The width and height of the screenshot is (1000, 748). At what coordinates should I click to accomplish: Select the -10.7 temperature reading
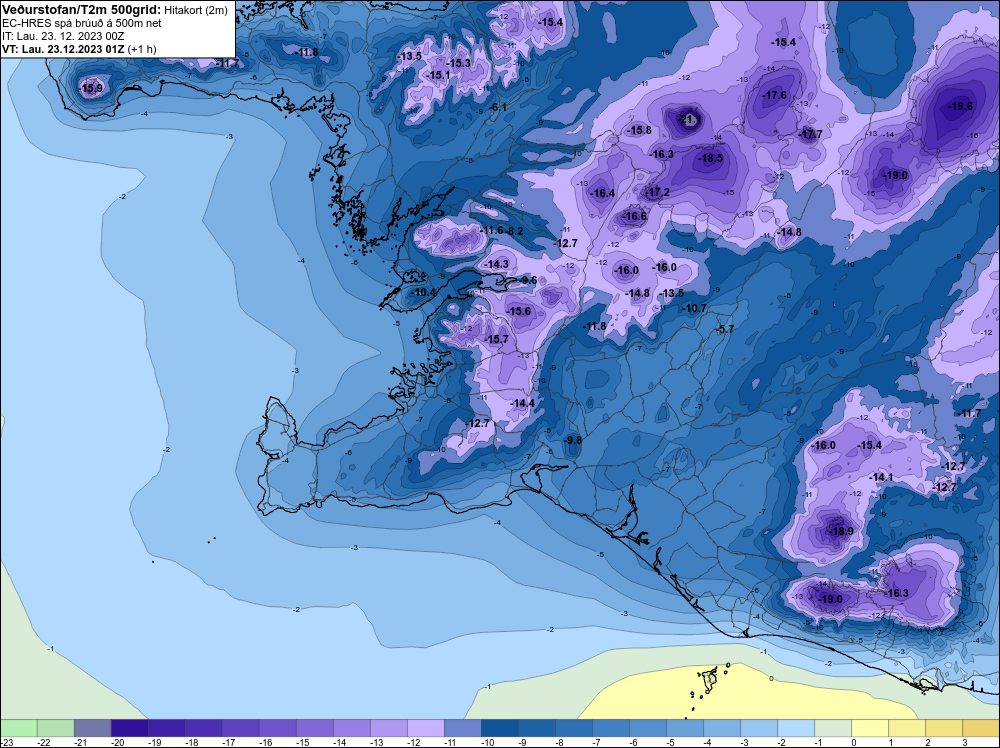tap(695, 309)
